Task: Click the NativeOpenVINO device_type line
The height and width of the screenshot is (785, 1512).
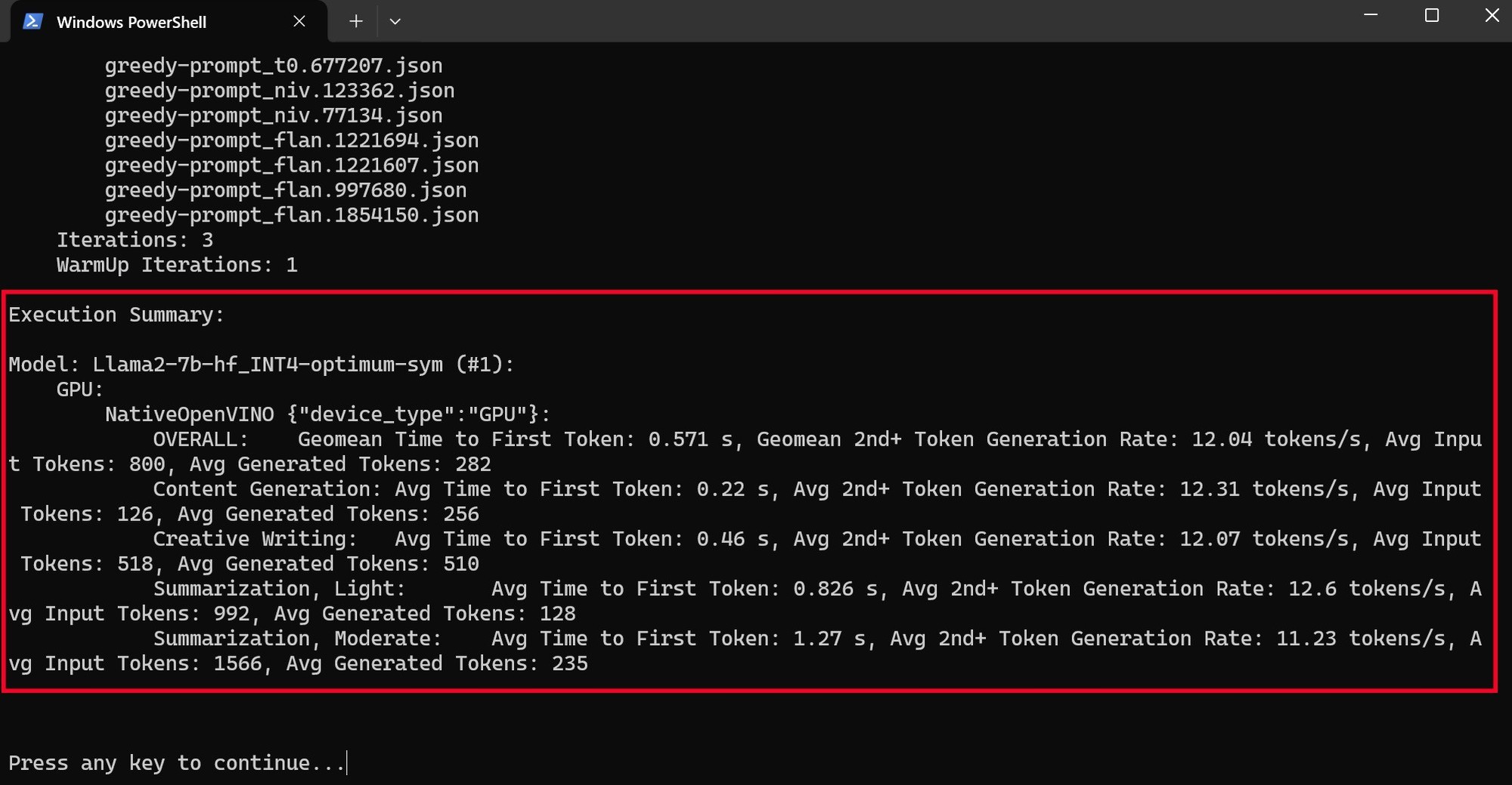Action: [327, 414]
